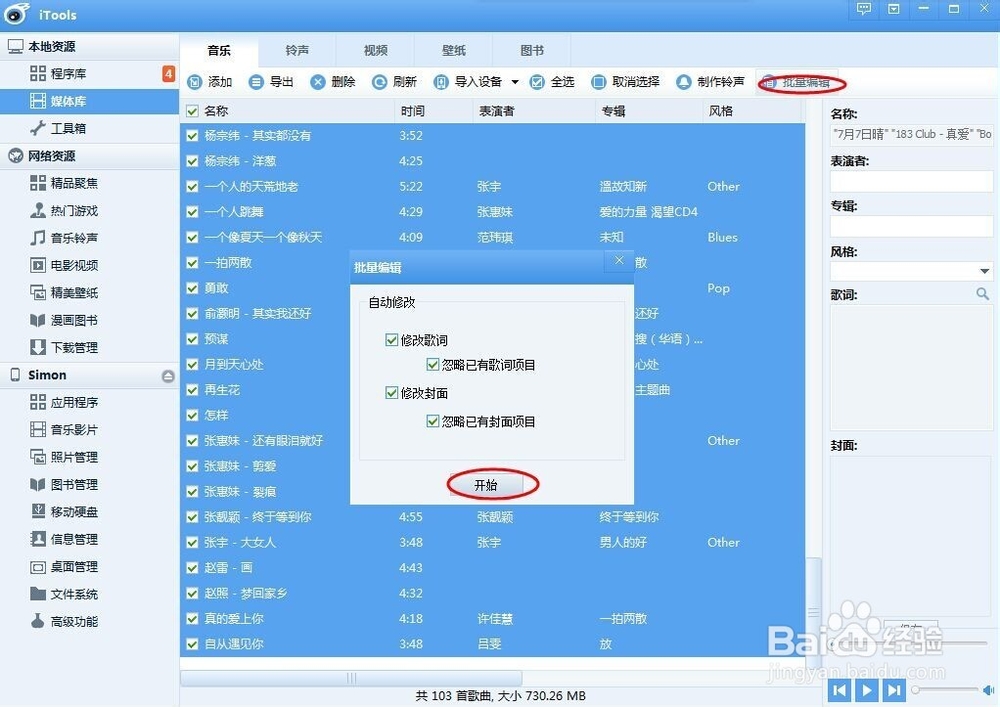Open 精品聚焦 under network resources
1000x707 pixels.
pos(89,184)
